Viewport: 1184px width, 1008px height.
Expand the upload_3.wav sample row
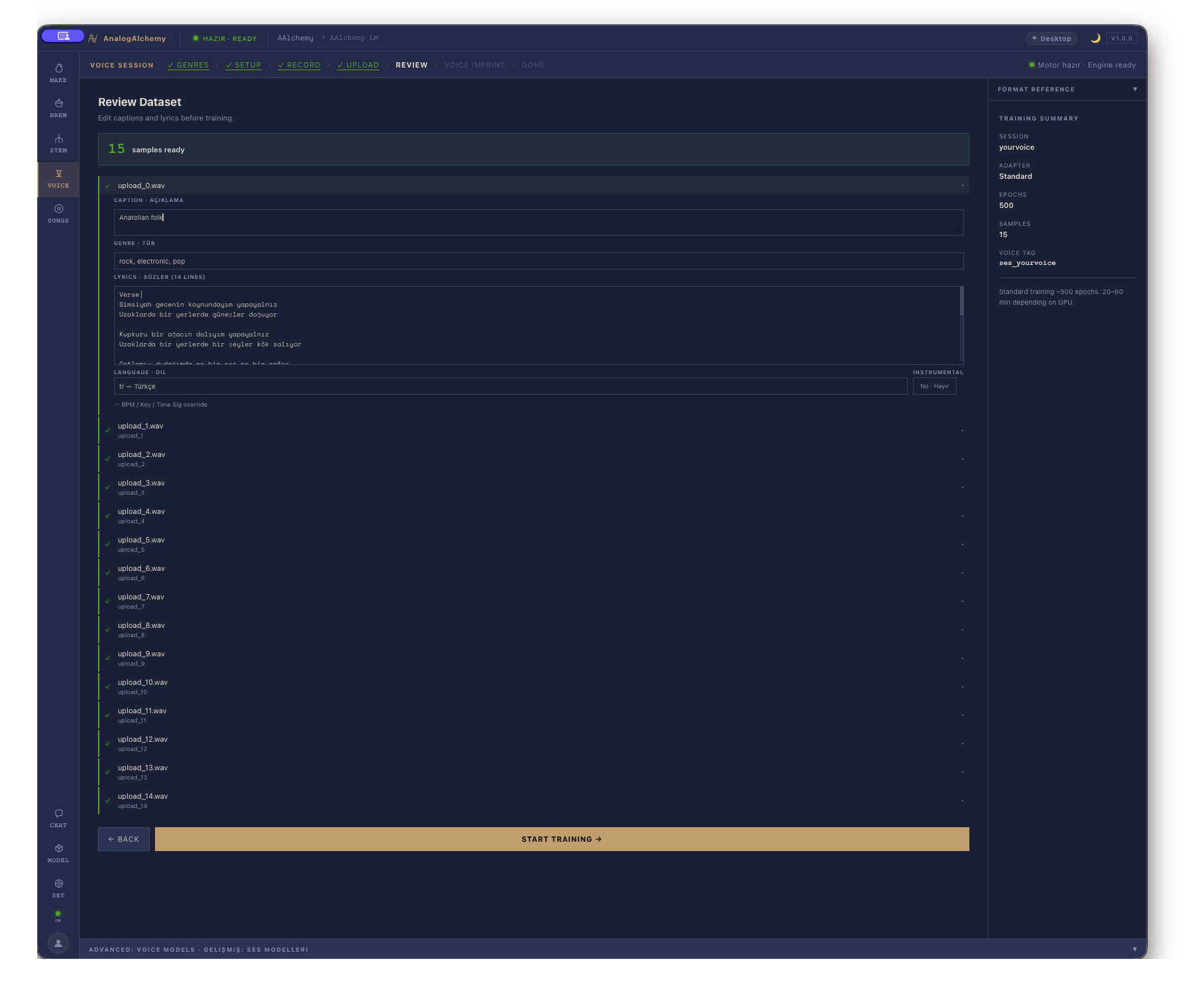coord(533,487)
